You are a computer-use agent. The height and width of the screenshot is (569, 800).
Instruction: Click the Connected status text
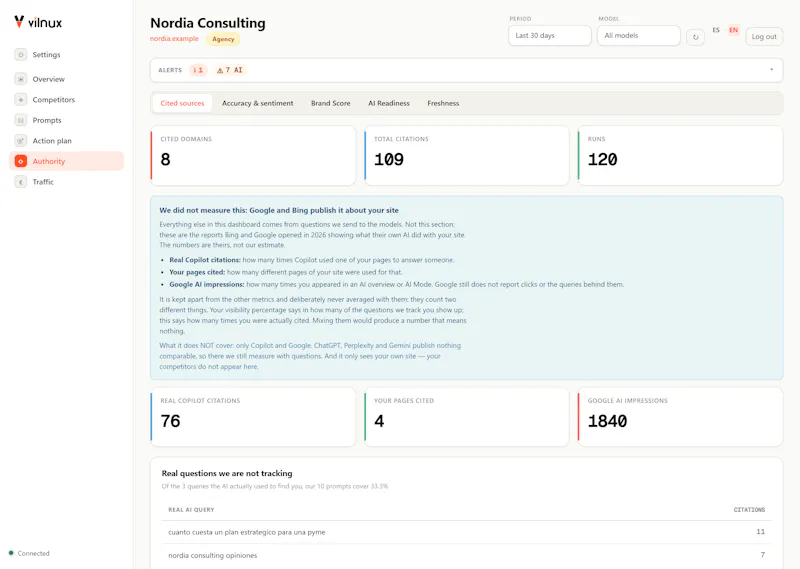point(34,553)
